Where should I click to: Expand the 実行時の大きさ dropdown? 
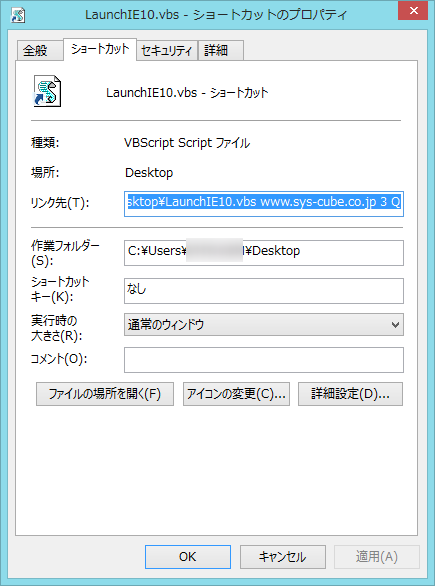click(264, 324)
